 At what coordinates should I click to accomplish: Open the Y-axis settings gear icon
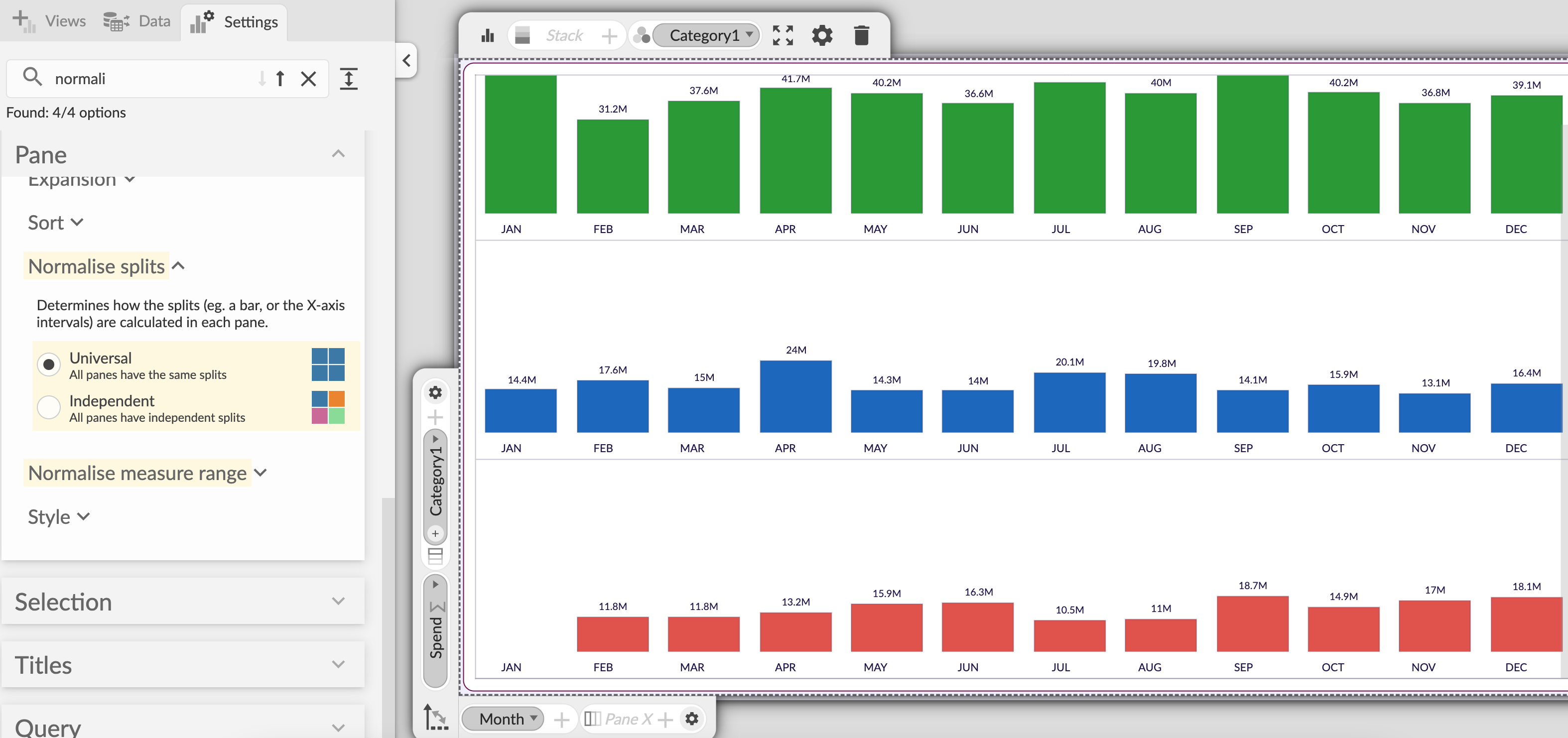(435, 392)
